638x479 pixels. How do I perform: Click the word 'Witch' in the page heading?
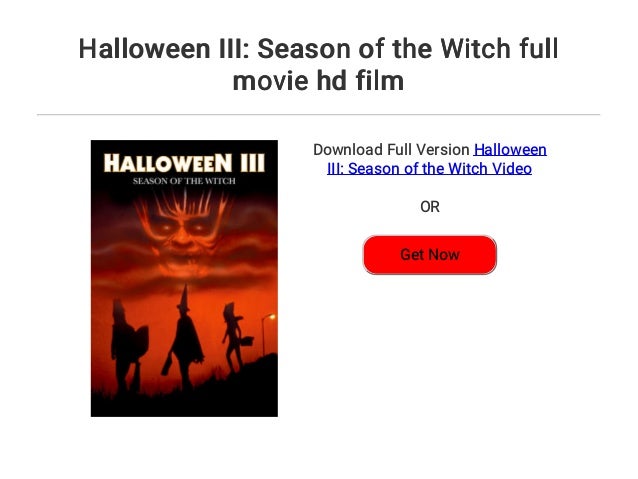point(475,48)
